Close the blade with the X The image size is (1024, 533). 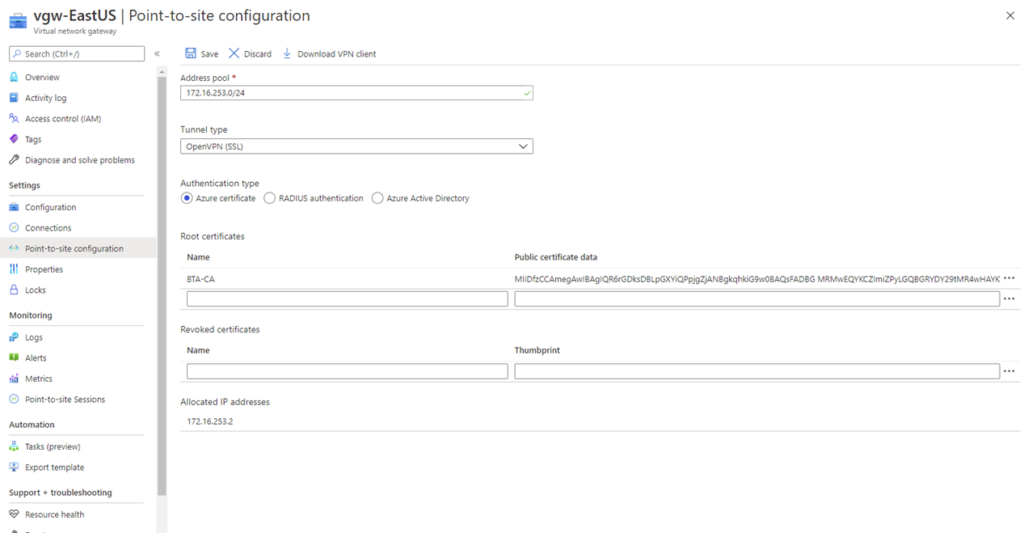pyautogui.click(x=1010, y=16)
